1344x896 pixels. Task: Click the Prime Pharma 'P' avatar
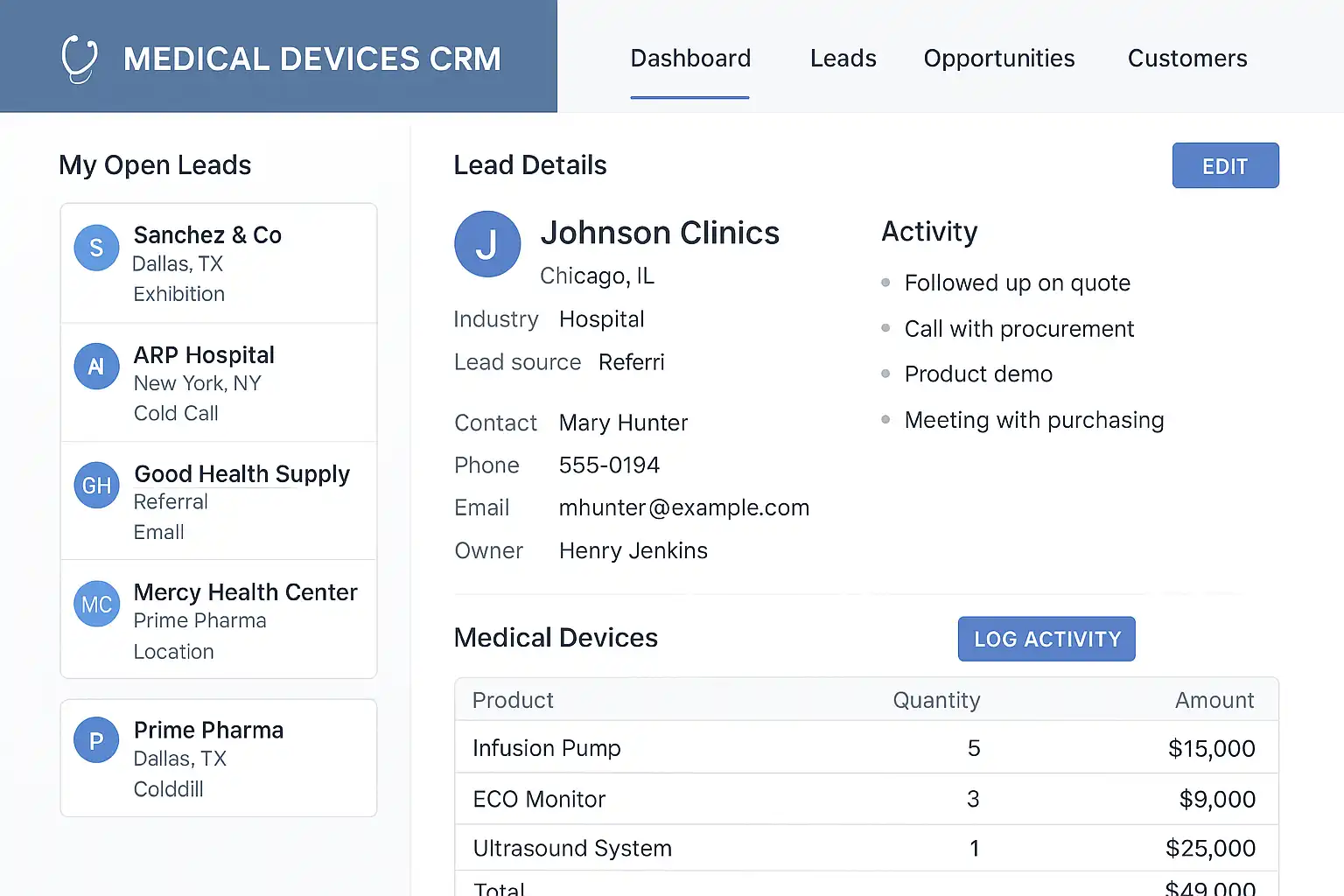point(96,741)
